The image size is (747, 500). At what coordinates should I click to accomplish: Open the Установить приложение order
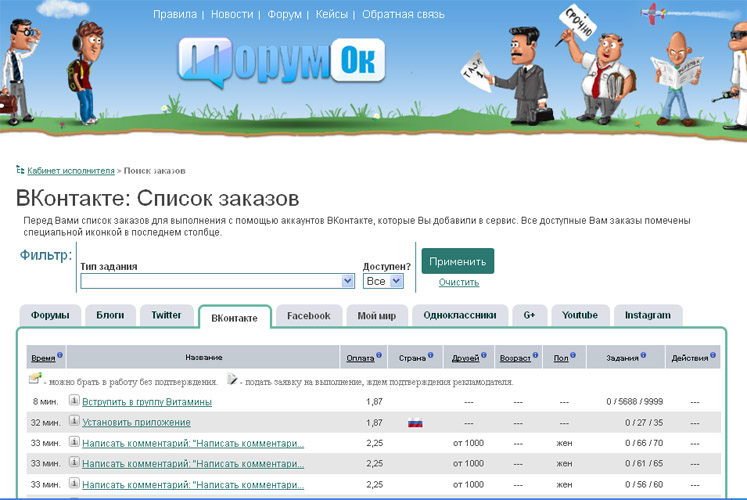click(136, 422)
